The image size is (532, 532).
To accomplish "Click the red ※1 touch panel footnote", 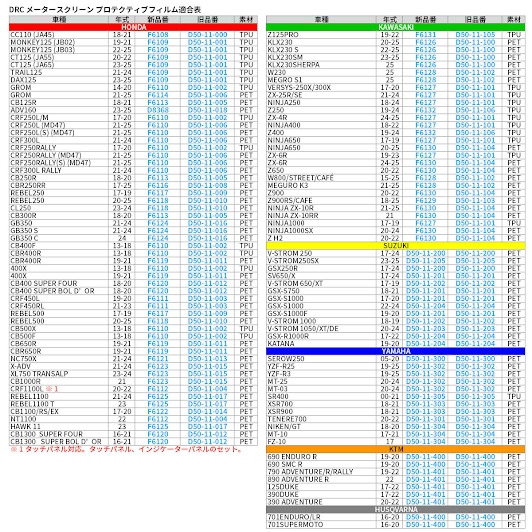I will tap(127, 449).
